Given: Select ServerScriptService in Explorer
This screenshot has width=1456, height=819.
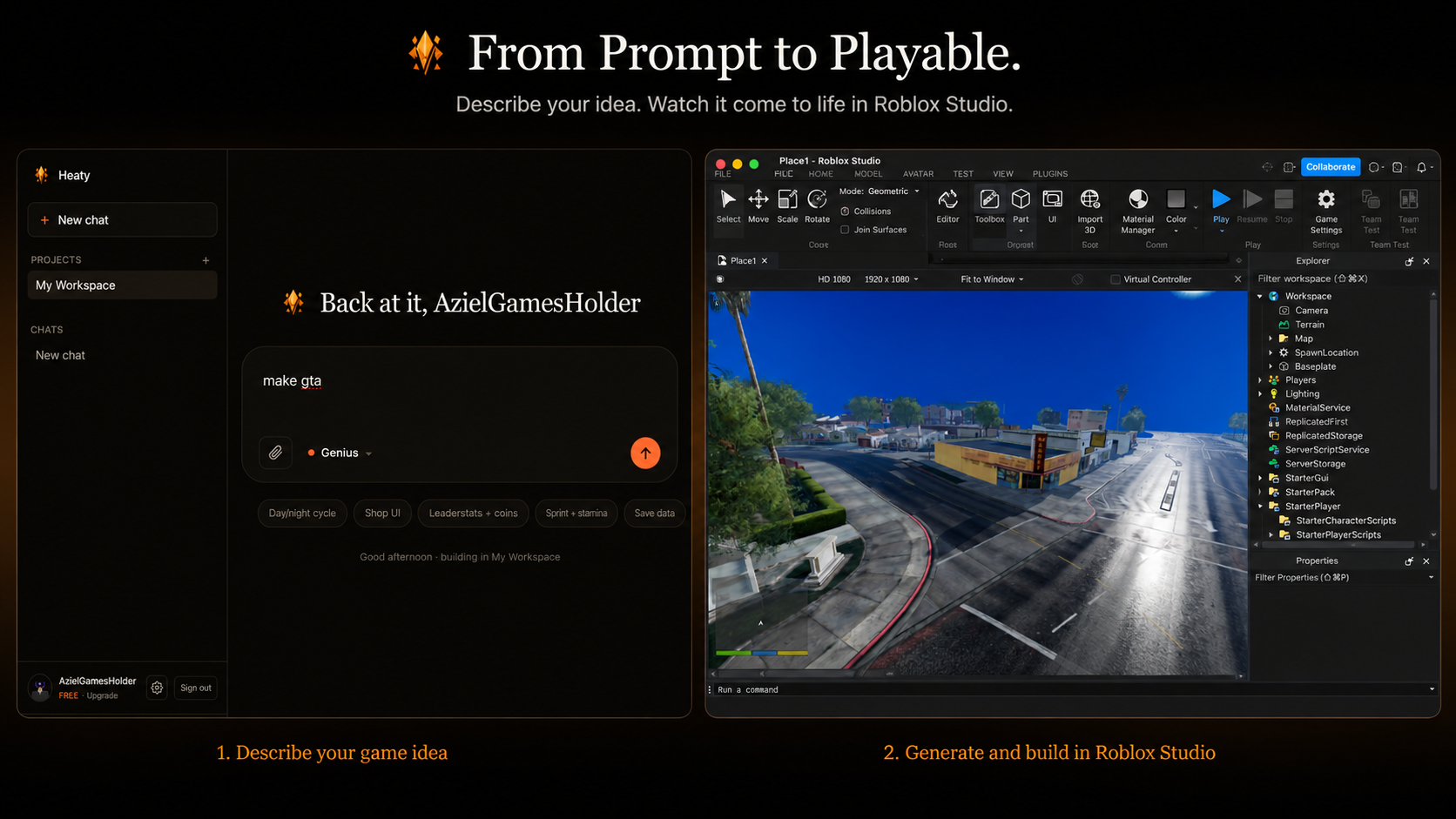Looking at the screenshot, I should [x=1327, y=450].
